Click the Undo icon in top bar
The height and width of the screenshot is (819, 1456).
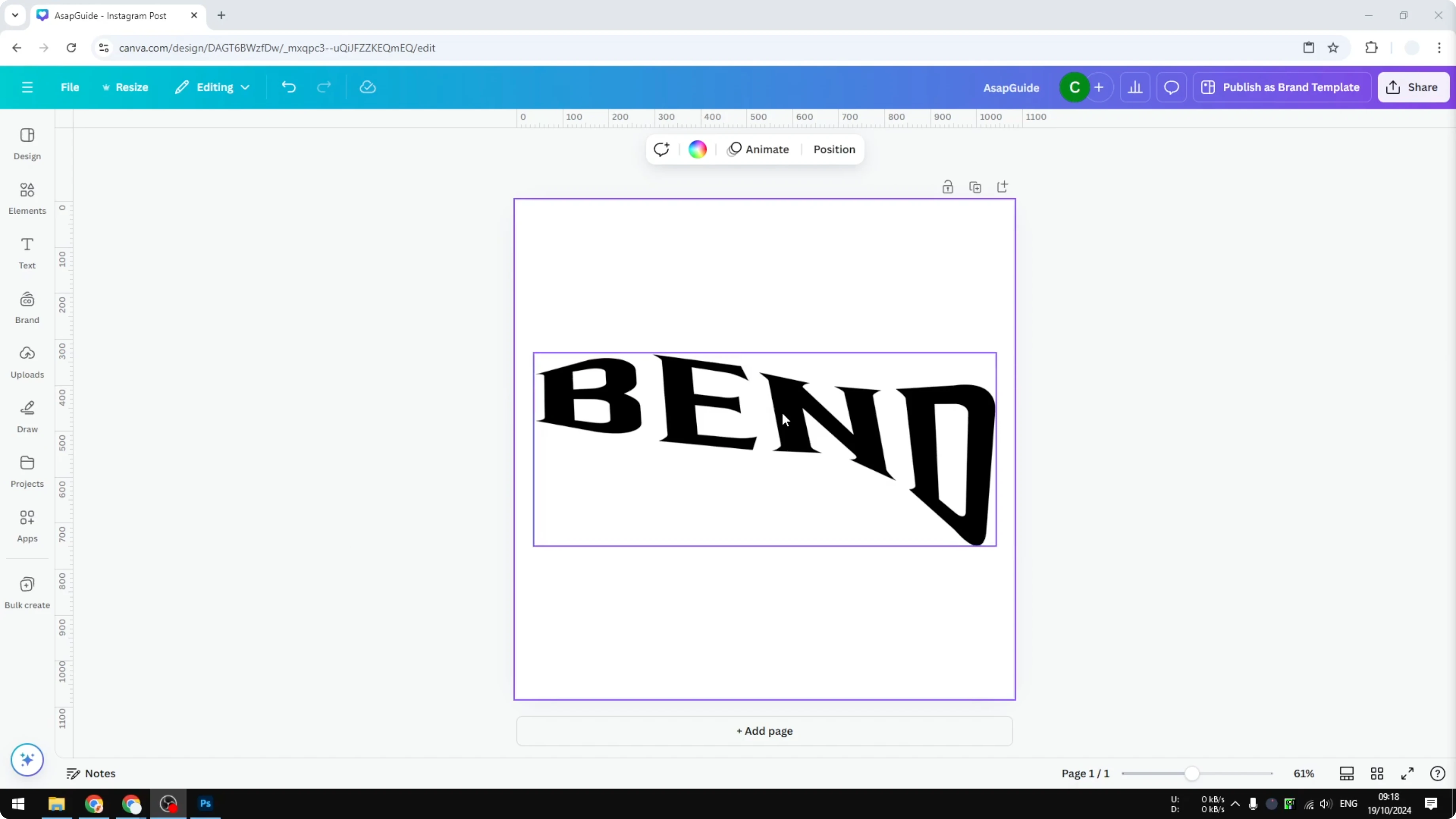[288, 87]
